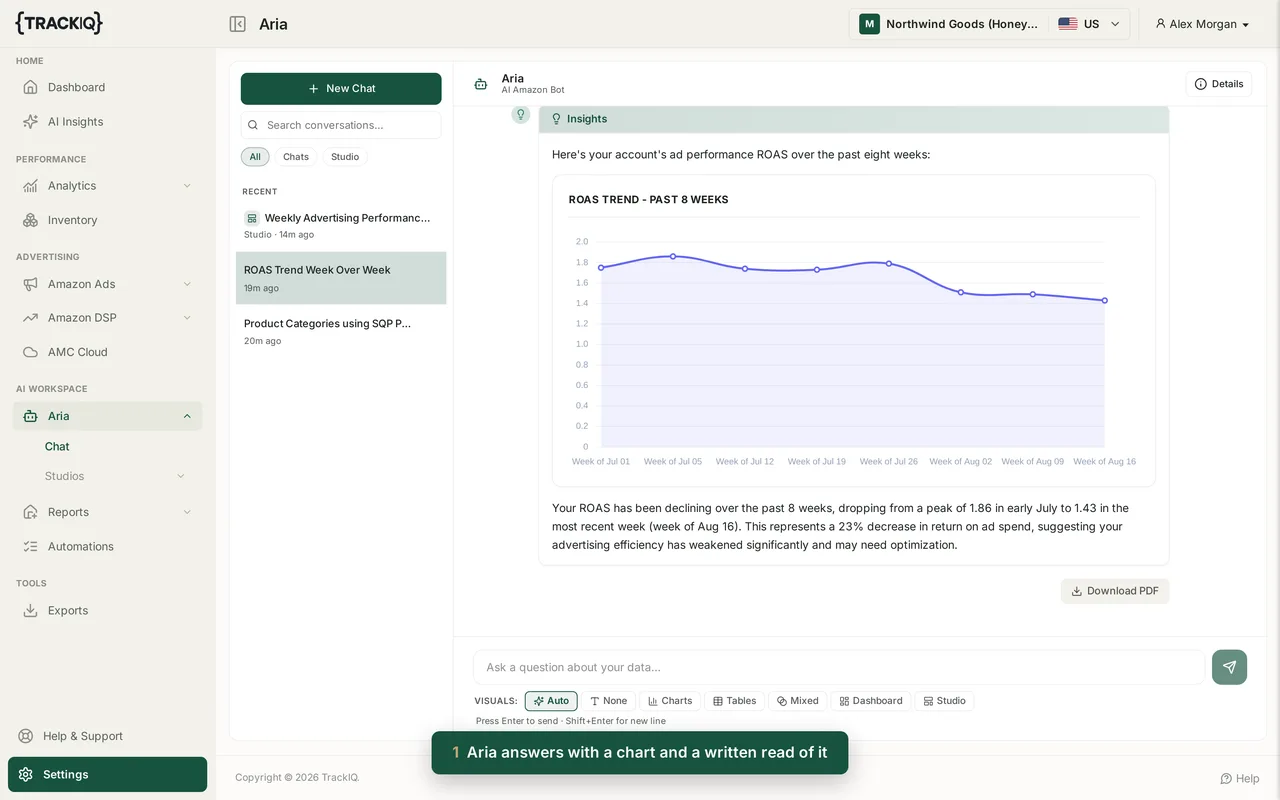
Task: Click Help link at bottom right
Action: tap(1240, 778)
